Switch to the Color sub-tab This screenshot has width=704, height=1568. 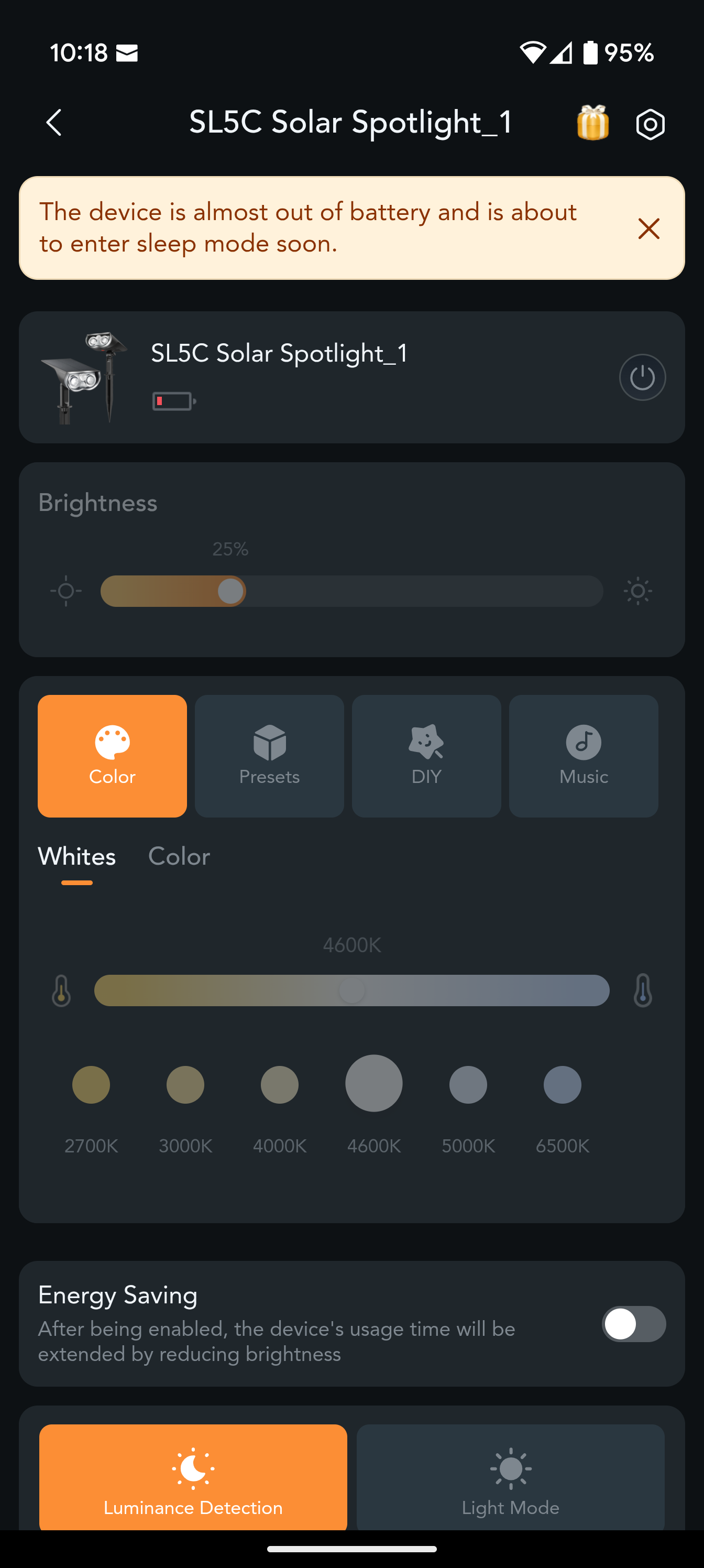pyautogui.click(x=179, y=856)
